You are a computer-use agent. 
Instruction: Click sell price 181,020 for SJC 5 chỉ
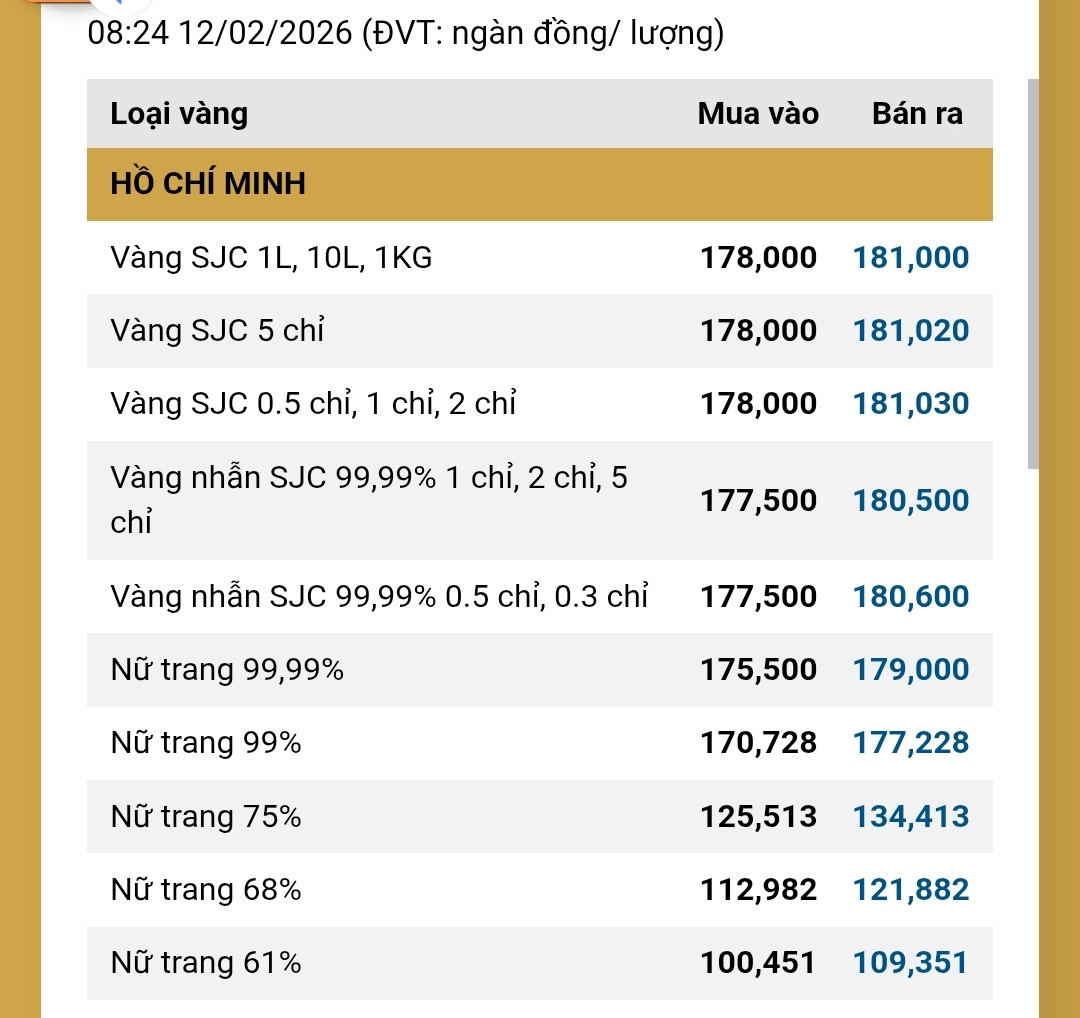[x=910, y=331]
